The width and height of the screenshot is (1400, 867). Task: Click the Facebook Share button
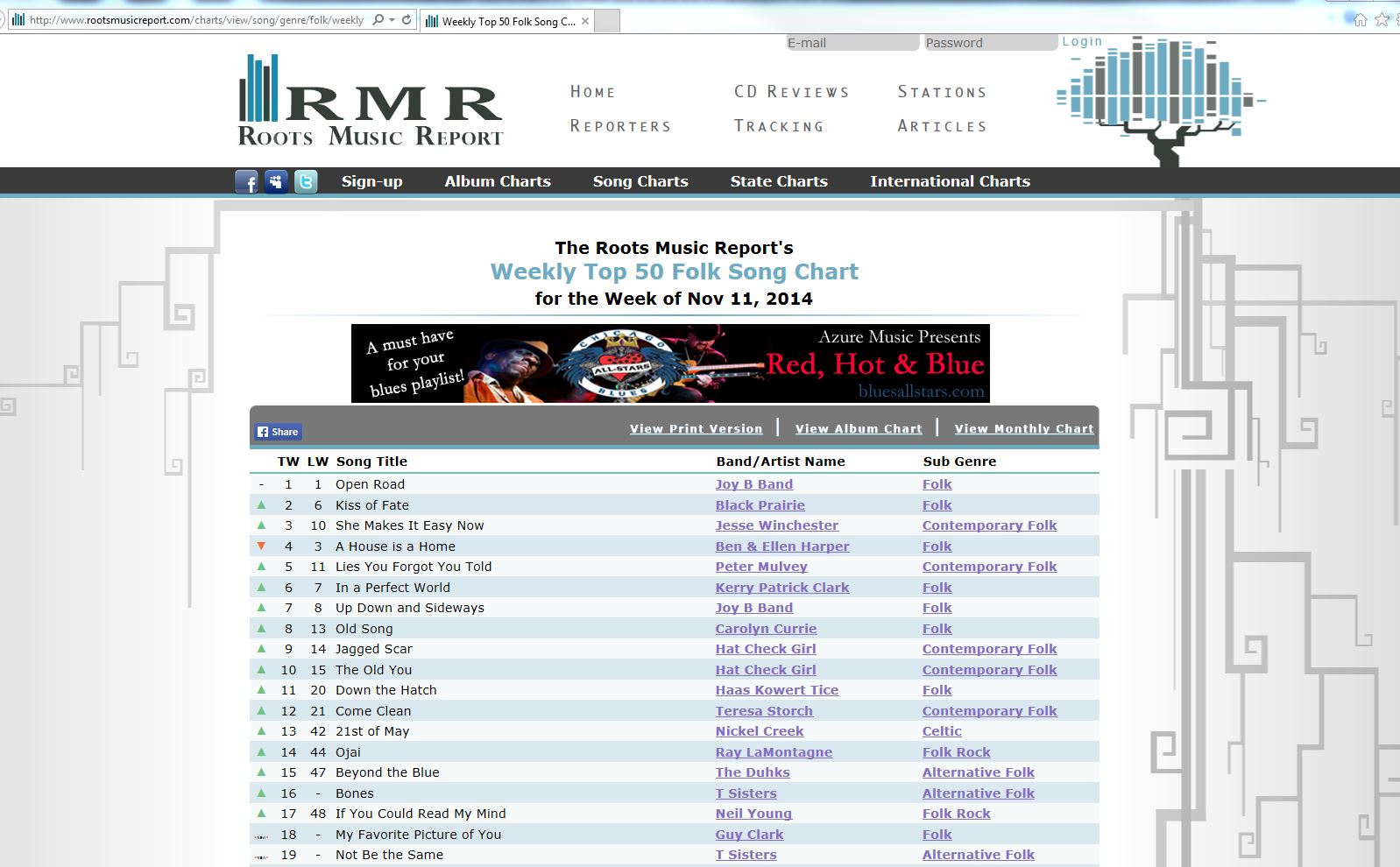(x=279, y=432)
